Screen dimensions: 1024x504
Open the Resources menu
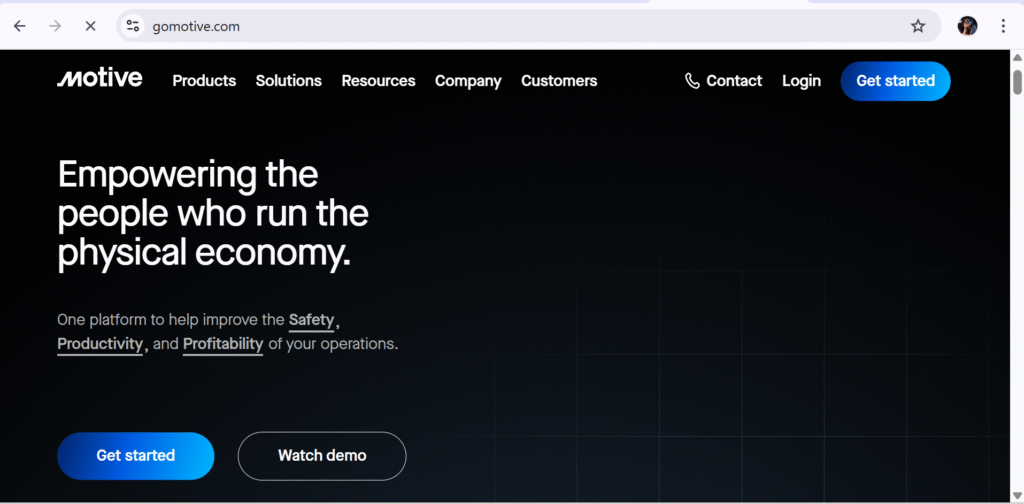378,81
